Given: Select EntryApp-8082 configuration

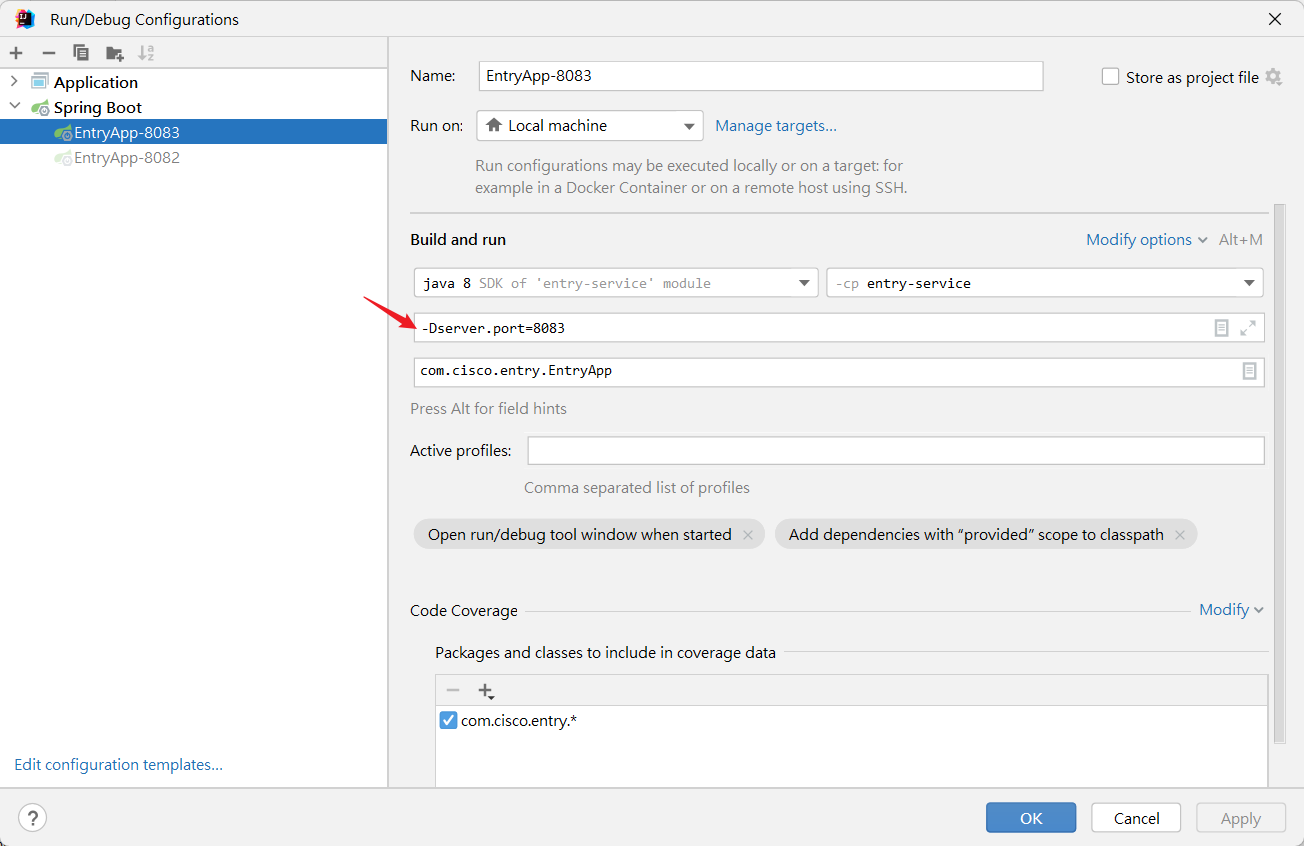Looking at the screenshot, I should tap(193, 157).
